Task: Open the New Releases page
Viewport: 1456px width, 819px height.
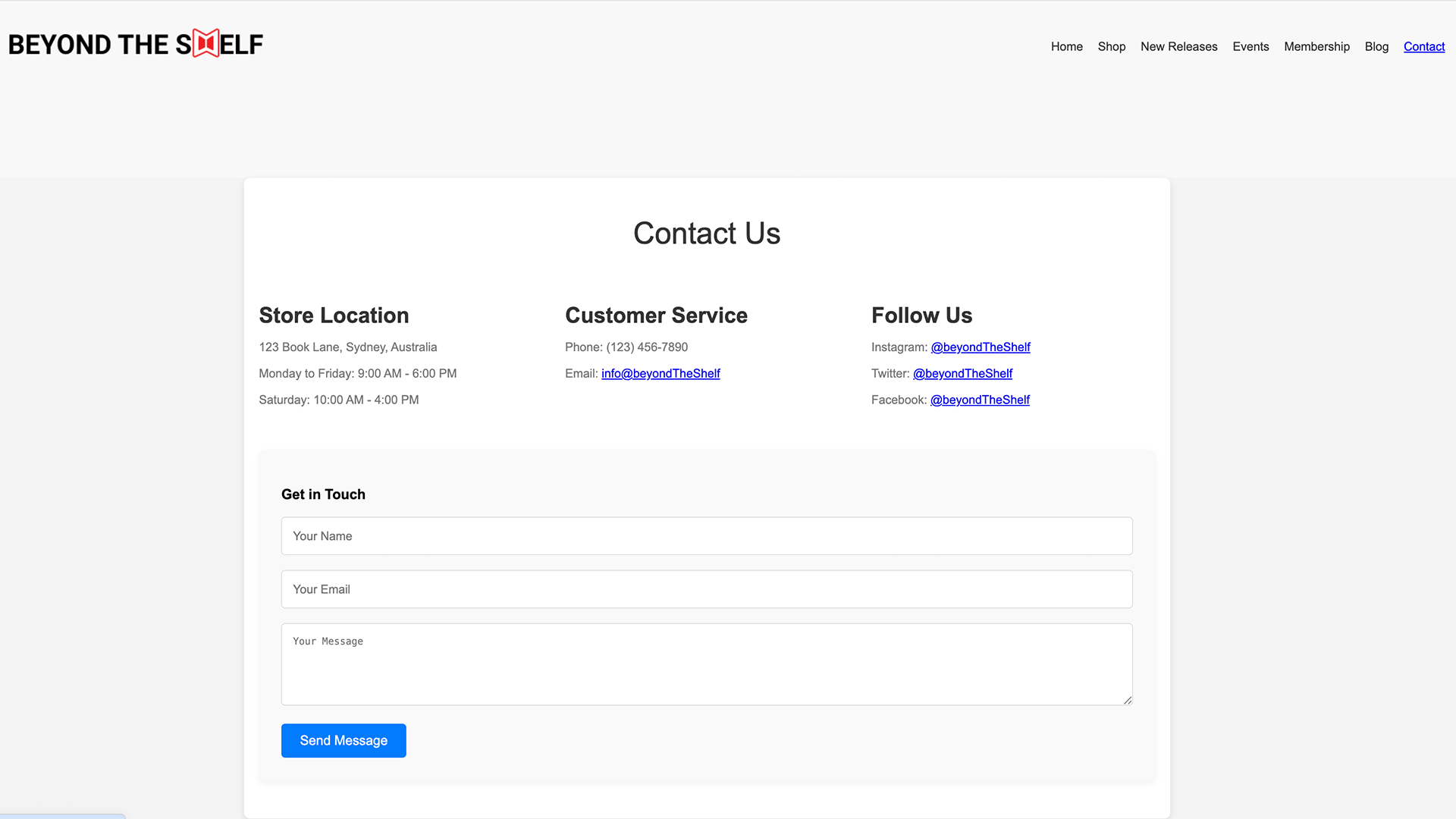Action: tap(1179, 46)
